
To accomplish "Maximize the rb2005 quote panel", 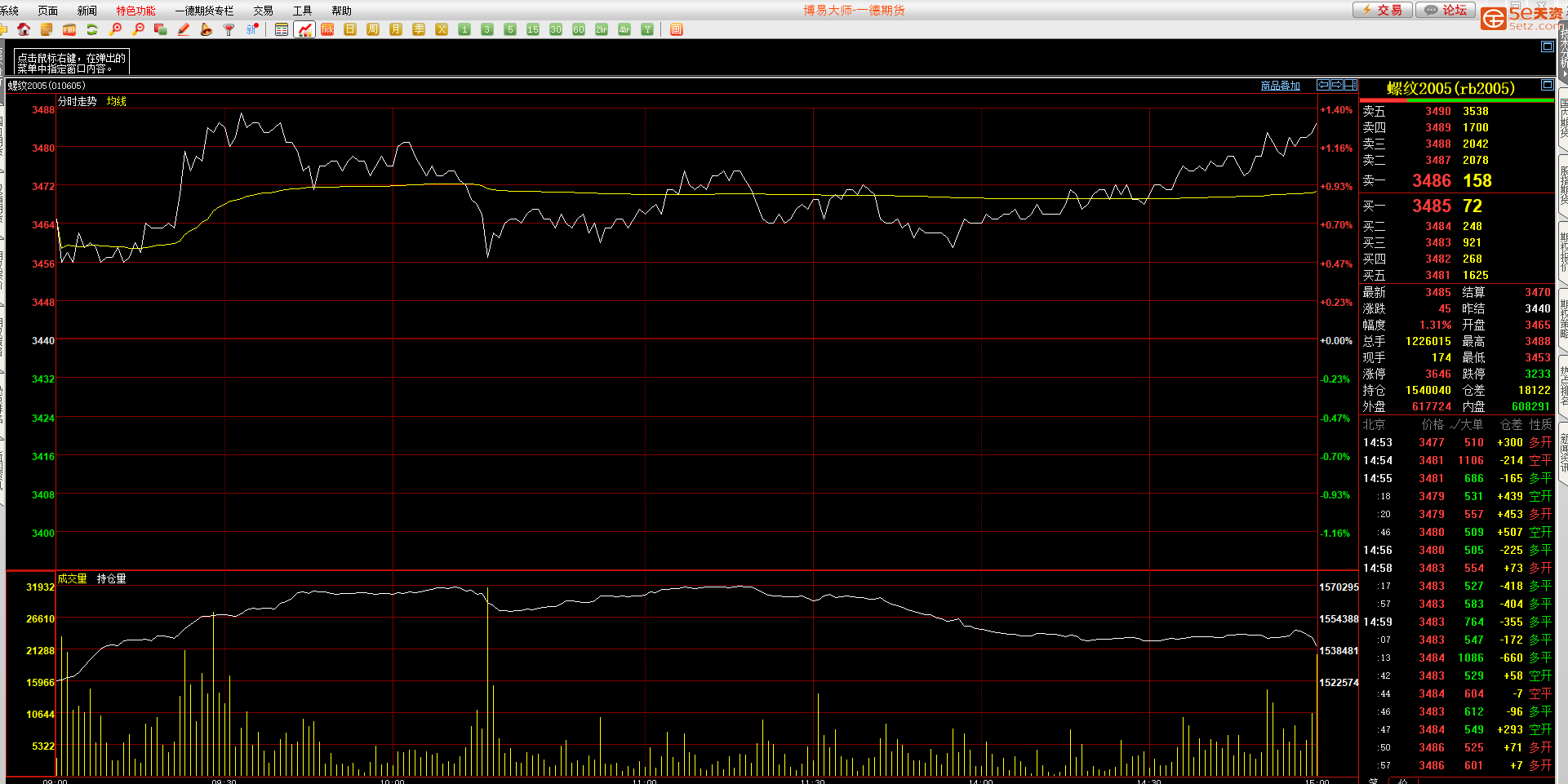I will (1547, 85).
